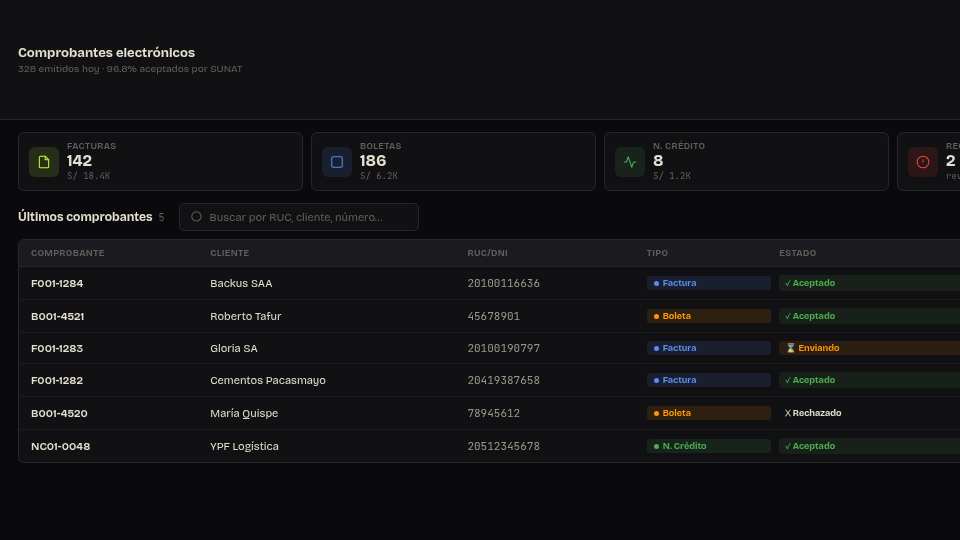Image resolution: width=960 pixels, height=540 pixels.
Task: Open comprobante F001-1284 row
Action: 489,283
